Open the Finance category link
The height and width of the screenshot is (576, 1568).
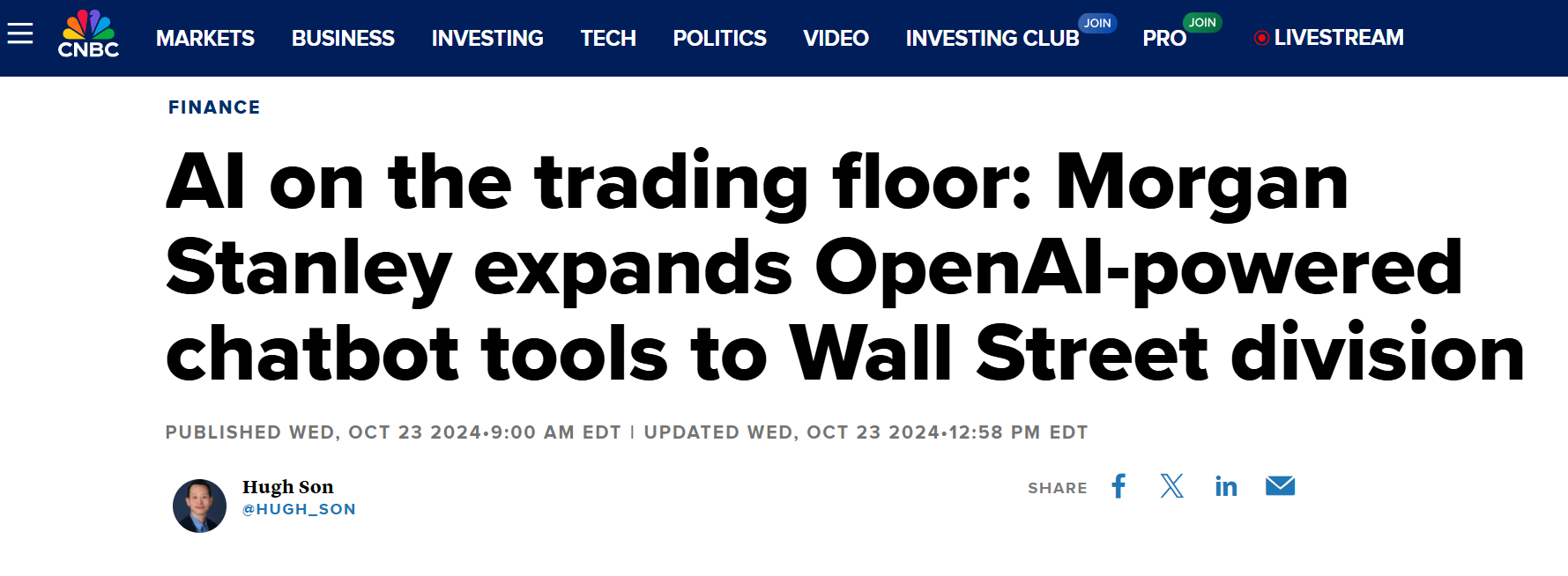[x=214, y=107]
